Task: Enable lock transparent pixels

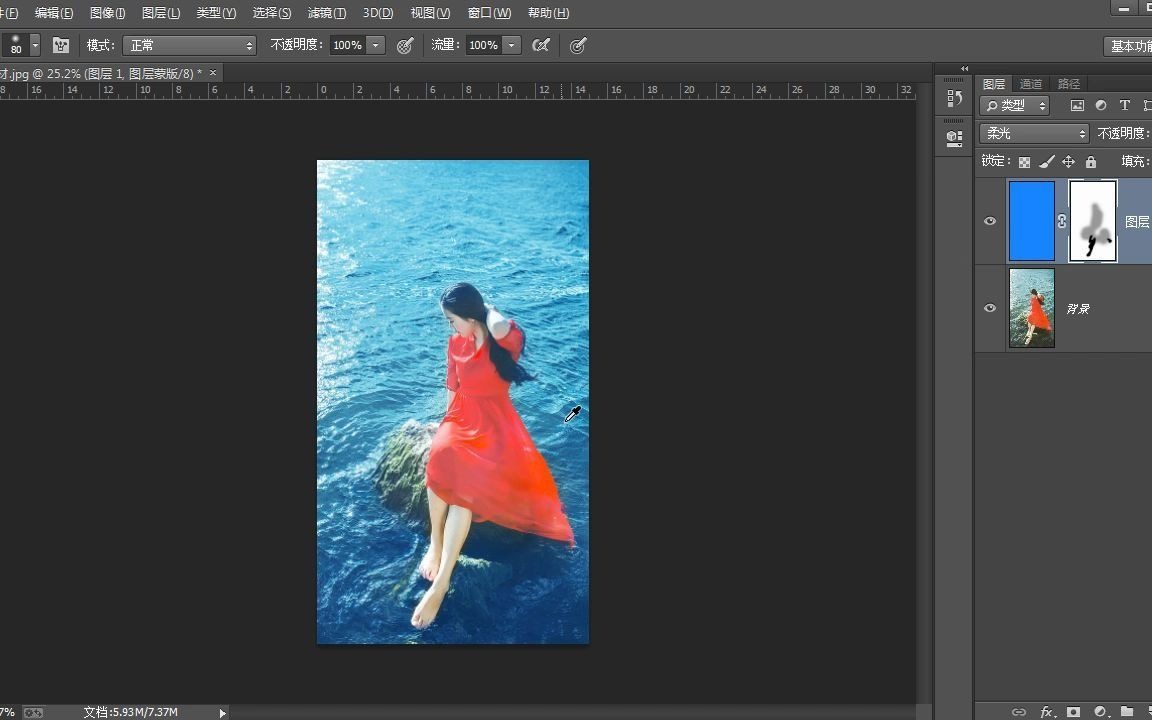Action: [x=1024, y=161]
